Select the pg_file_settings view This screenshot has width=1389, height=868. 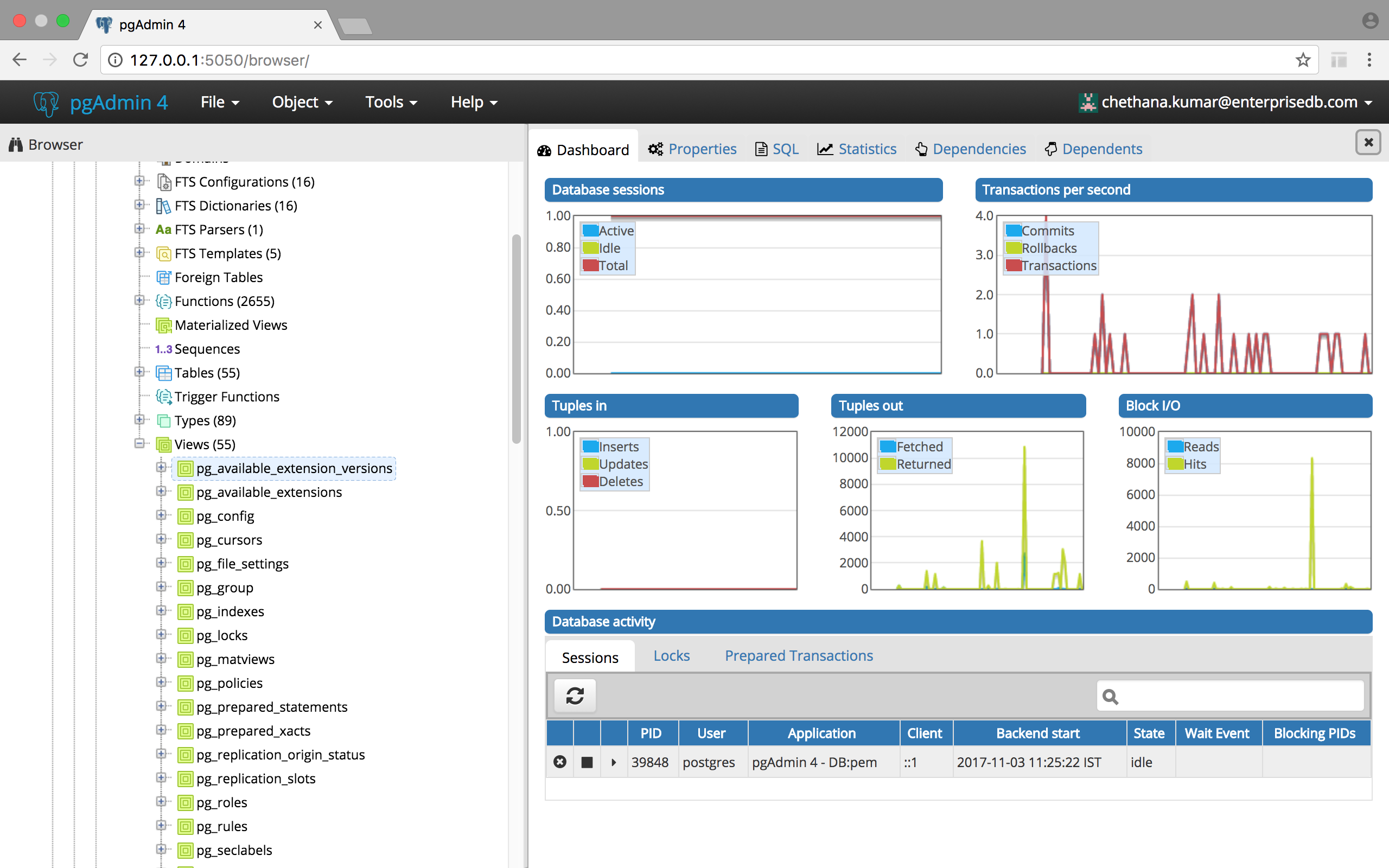[x=242, y=564]
